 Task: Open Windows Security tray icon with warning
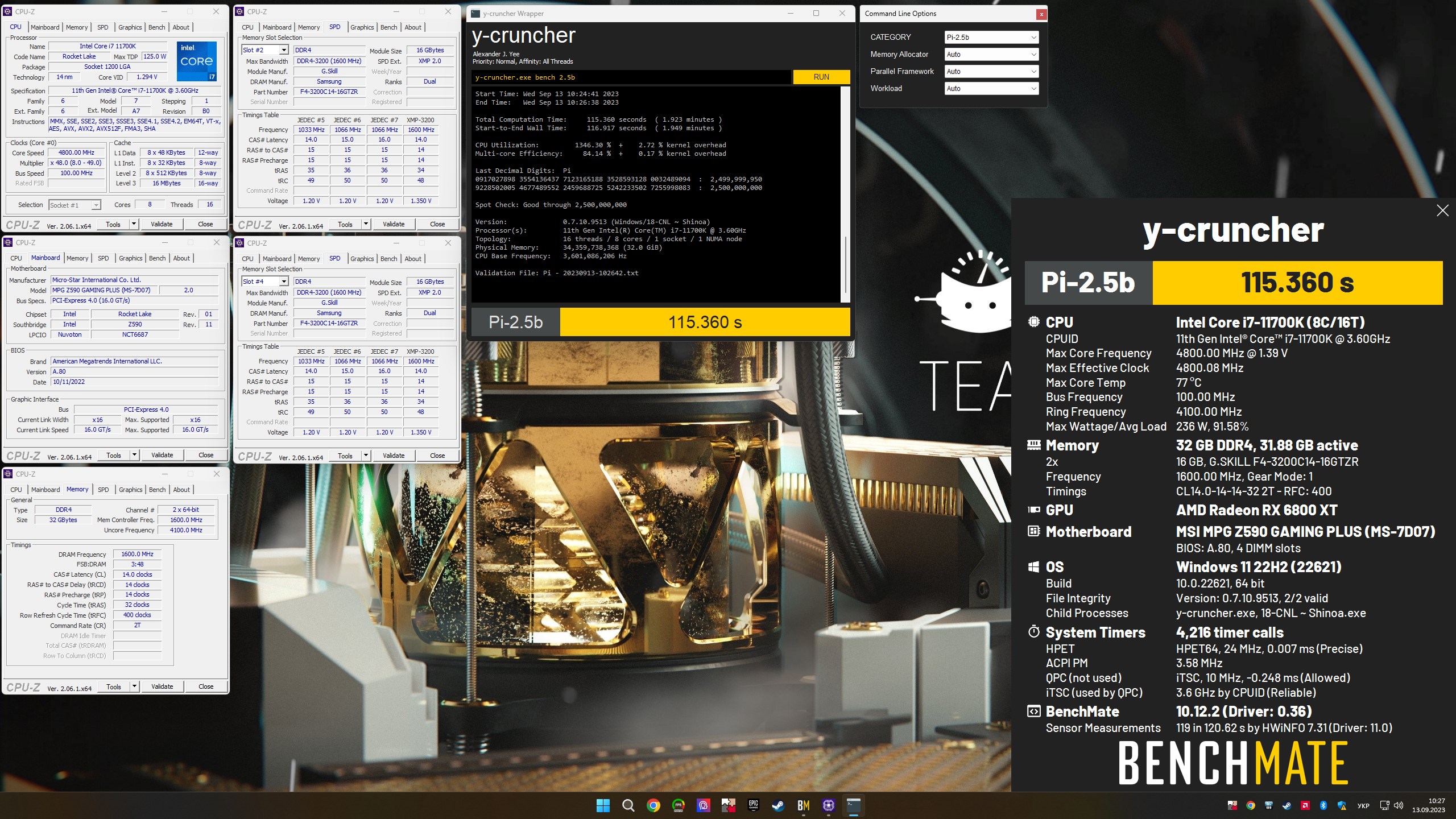coord(1342,805)
